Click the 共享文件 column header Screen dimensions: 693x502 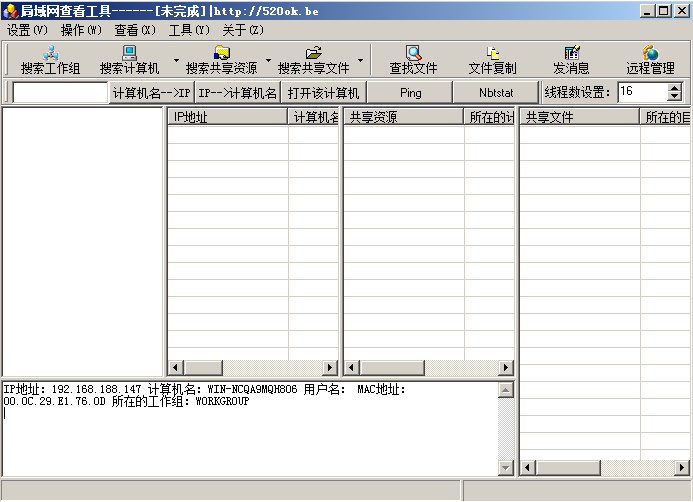pos(579,117)
